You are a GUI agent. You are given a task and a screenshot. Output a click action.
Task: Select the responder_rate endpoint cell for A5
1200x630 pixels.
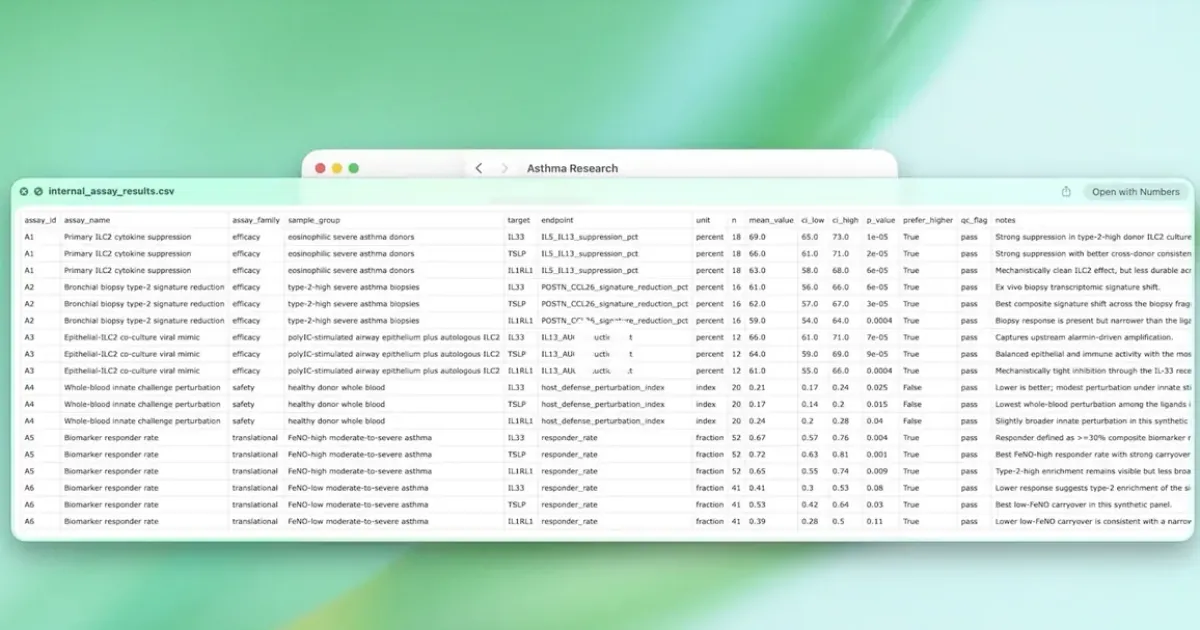(570, 437)
